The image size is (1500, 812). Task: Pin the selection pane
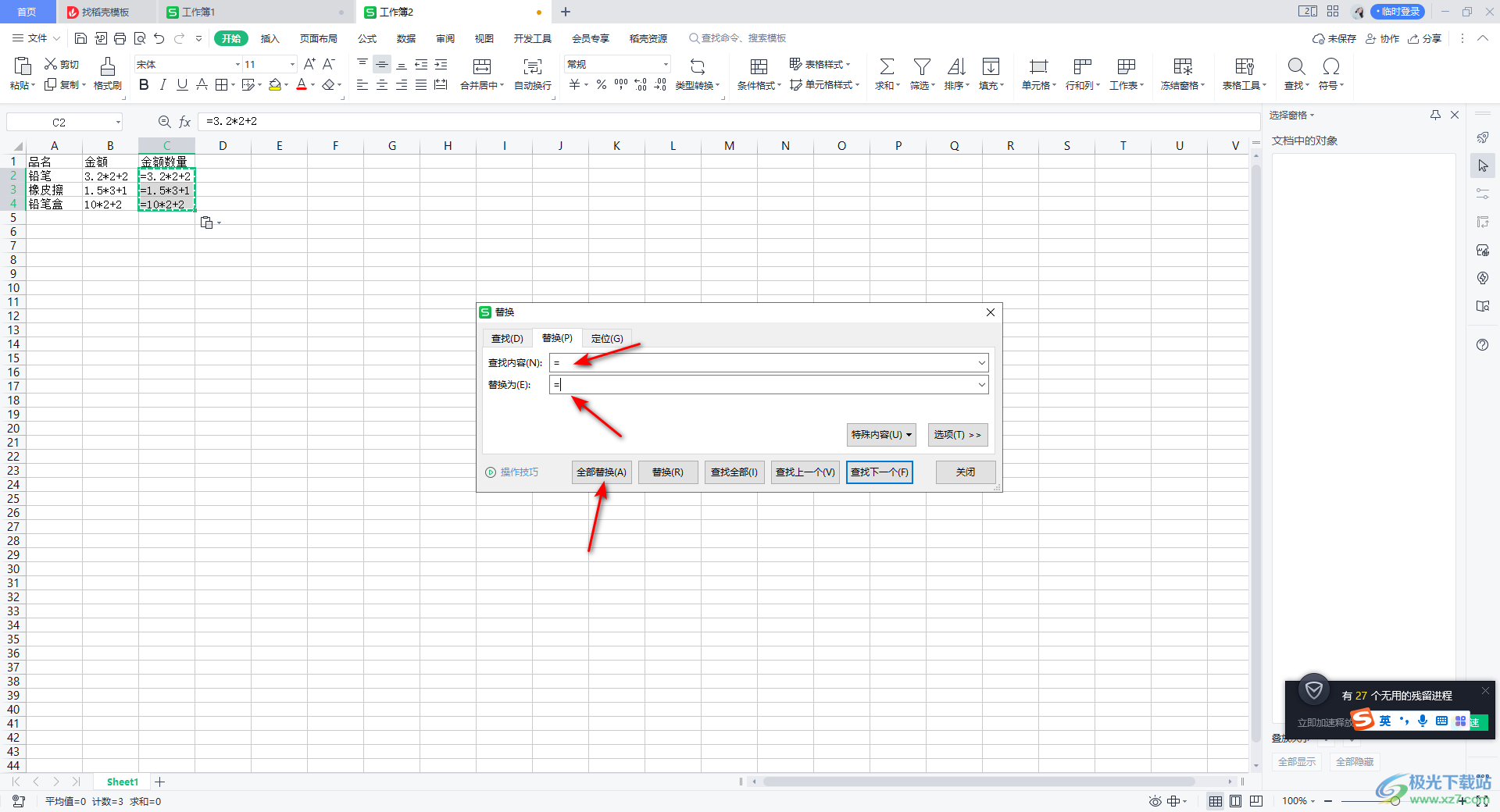(1435, 115)
